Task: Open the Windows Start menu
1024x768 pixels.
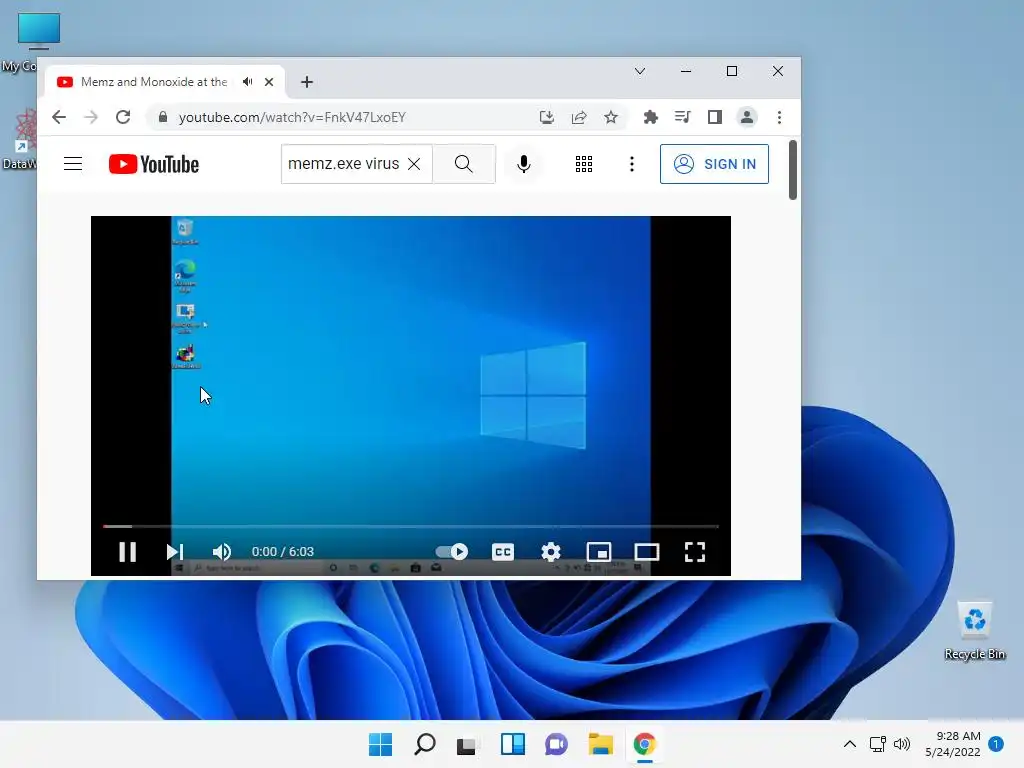Action: click(381, 744)
